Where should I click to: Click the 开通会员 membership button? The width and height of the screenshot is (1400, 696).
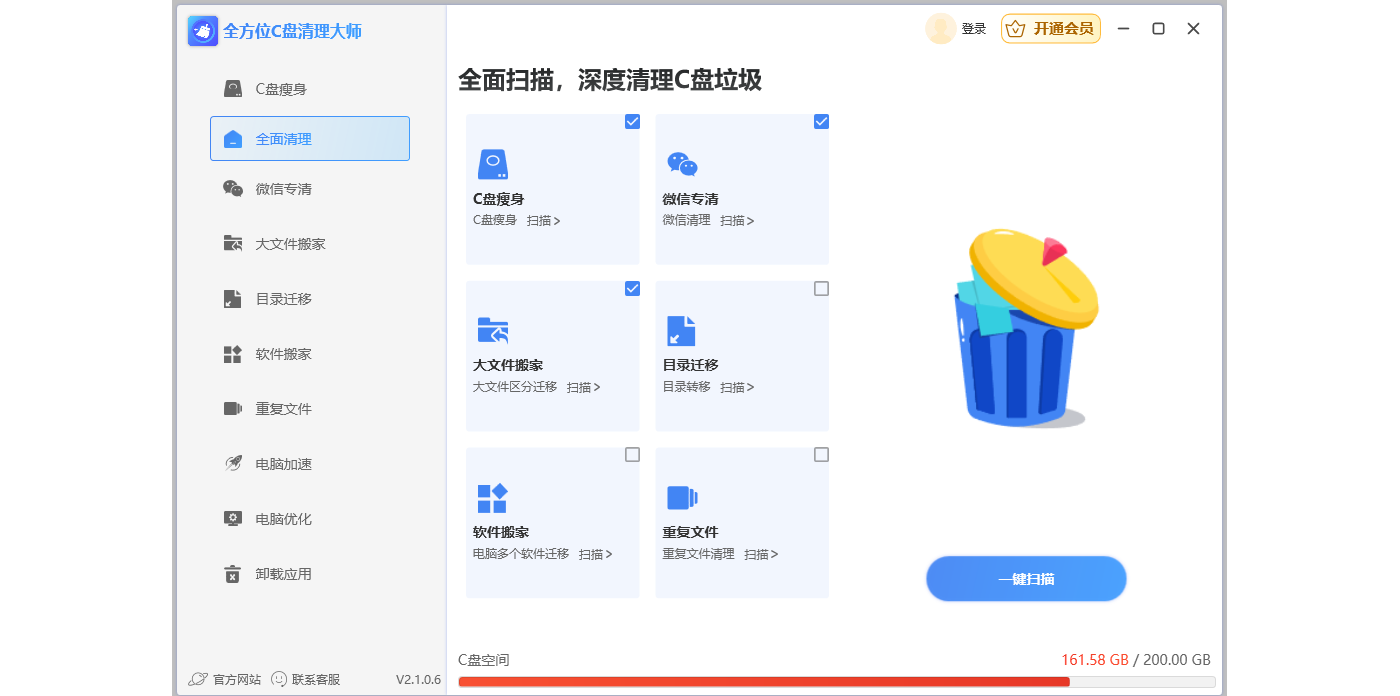pos(1051,29)
